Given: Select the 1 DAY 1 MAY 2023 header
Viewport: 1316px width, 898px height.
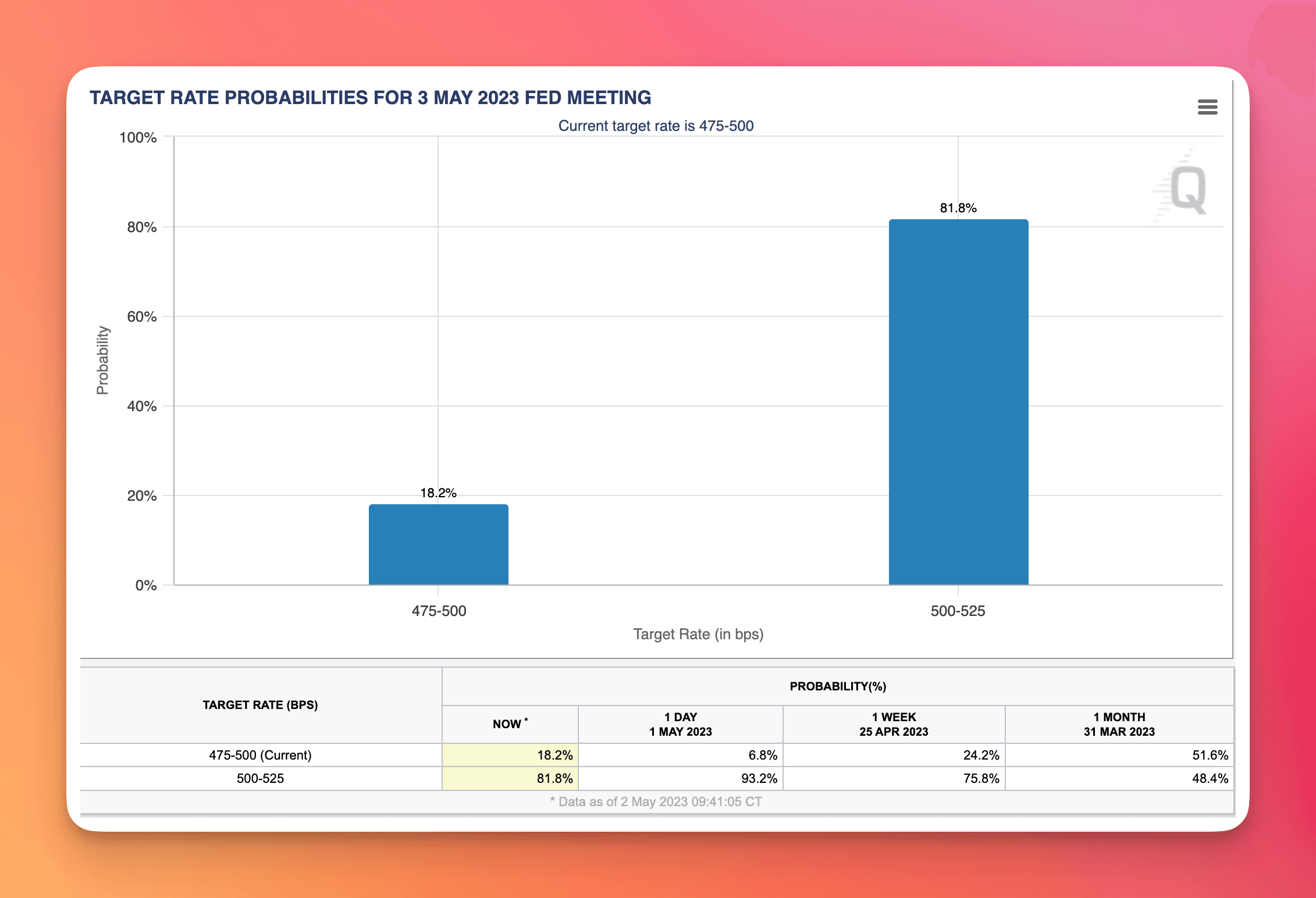Looking at the screenshot, I should 681,724.
